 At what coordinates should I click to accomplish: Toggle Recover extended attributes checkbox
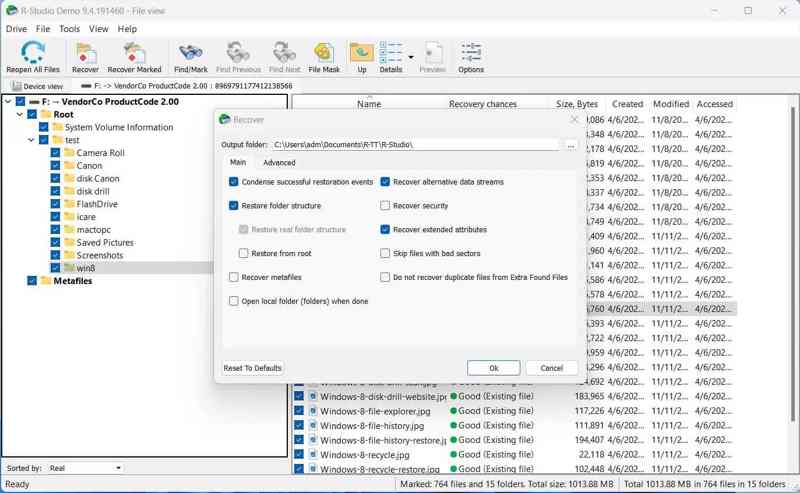point(385,230)
